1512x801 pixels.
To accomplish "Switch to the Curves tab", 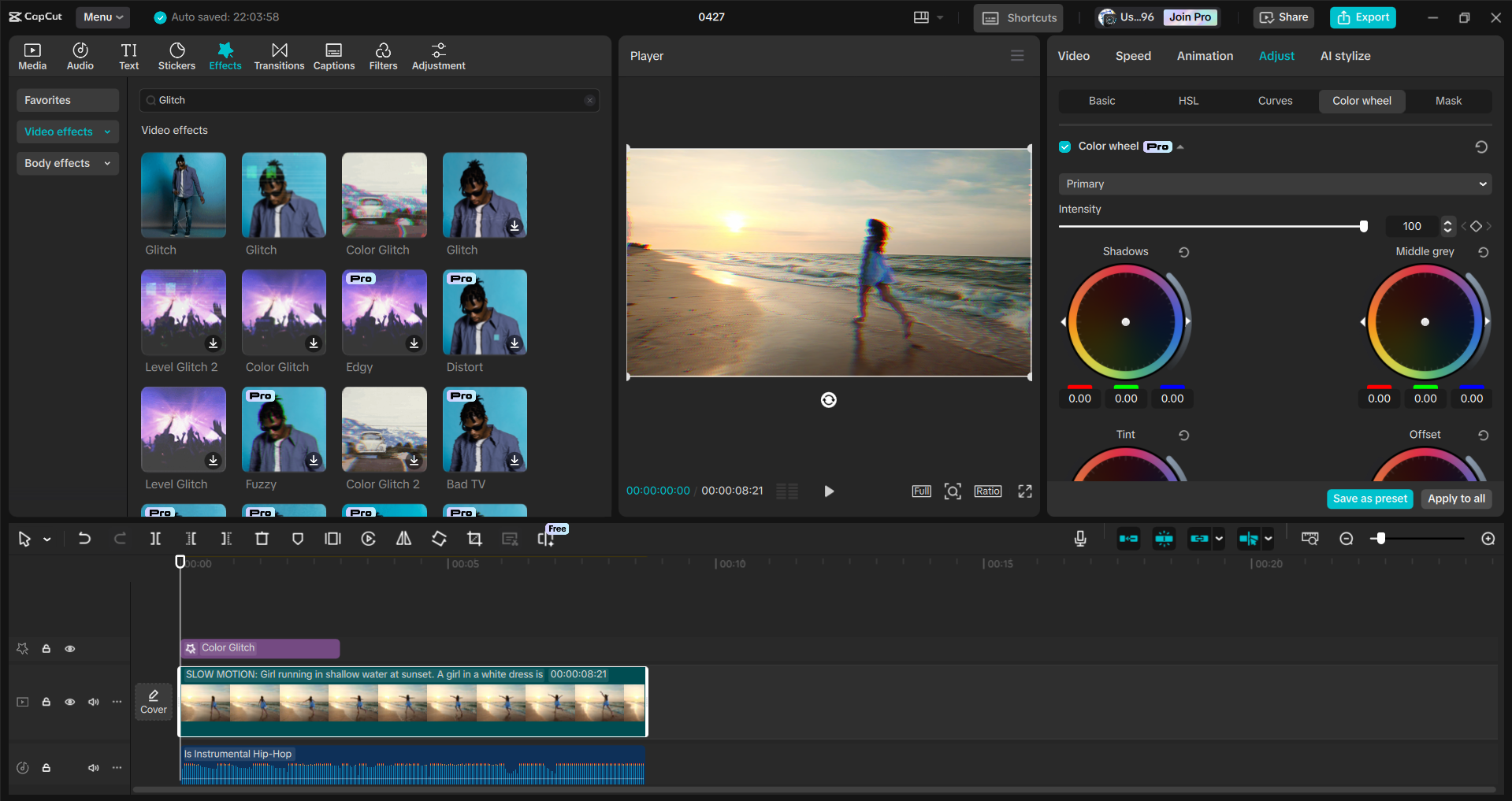I will click(1275, 101).
